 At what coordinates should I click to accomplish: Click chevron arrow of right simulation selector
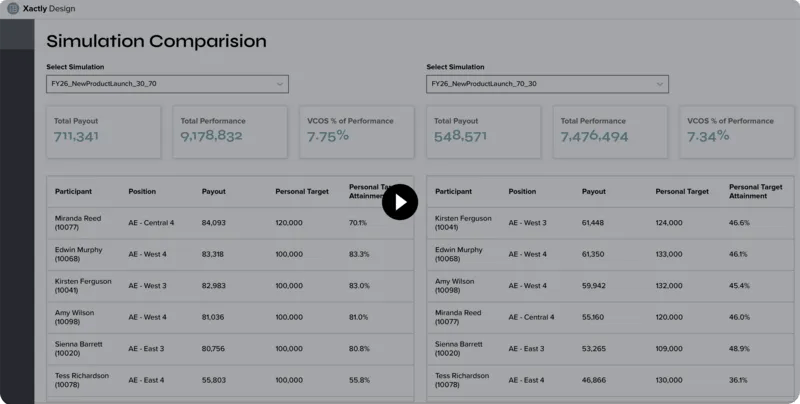pyautogui.click(x=660, y=84)
